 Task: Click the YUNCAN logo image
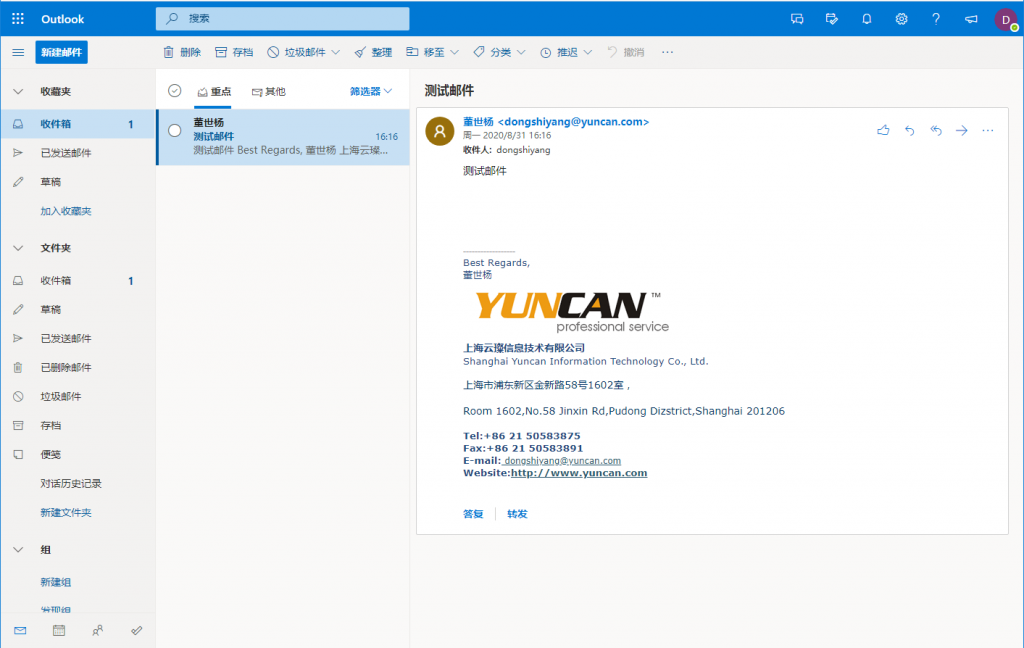coord(572,312)
